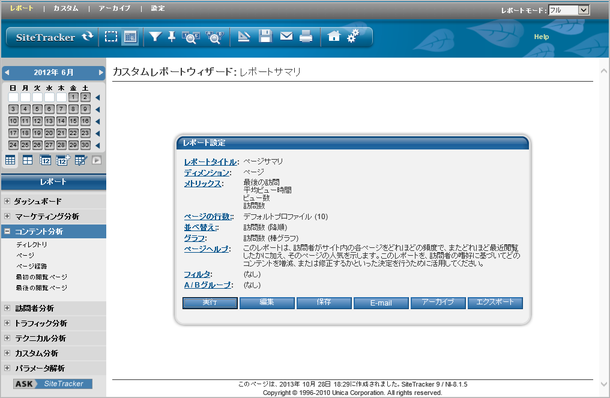Click the 実行 button
Screen dimensions: 610x398
(x=210, y=303)
